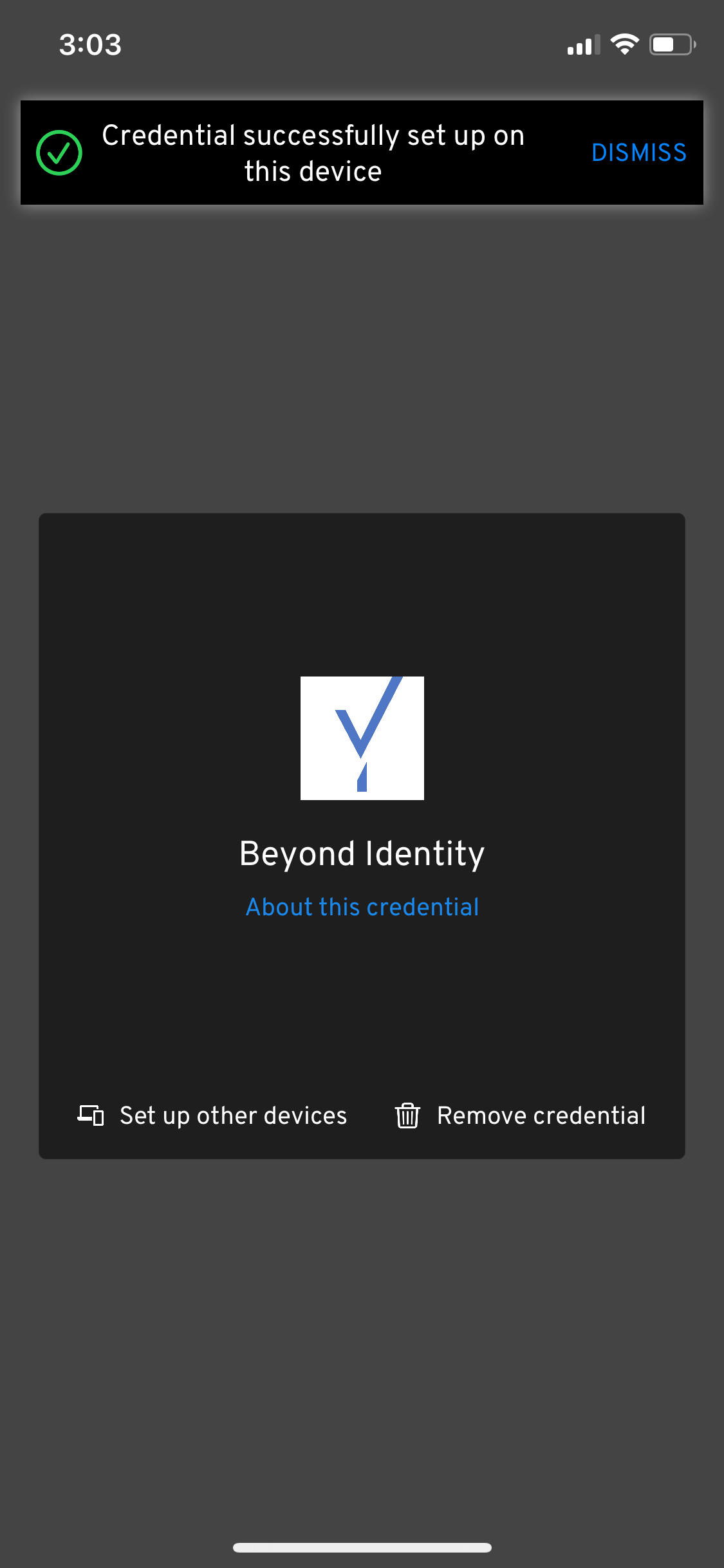
Task: Open the About this credential link
Action: [x=362, y=907]
